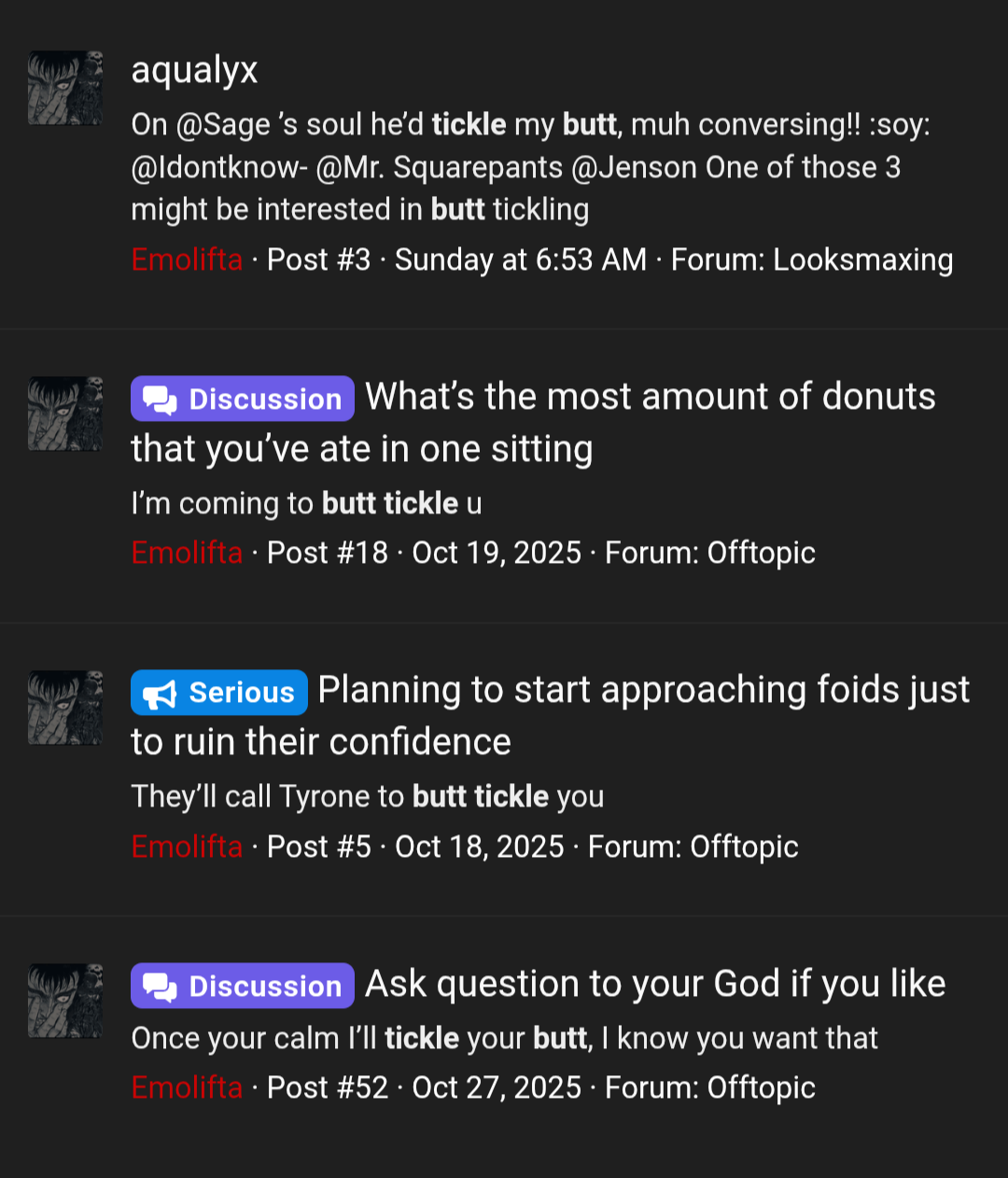Viewport: 1008px width, 1178px height.
Task: Open the Planning to start approaching foids thread
Action: coord(551,716)
